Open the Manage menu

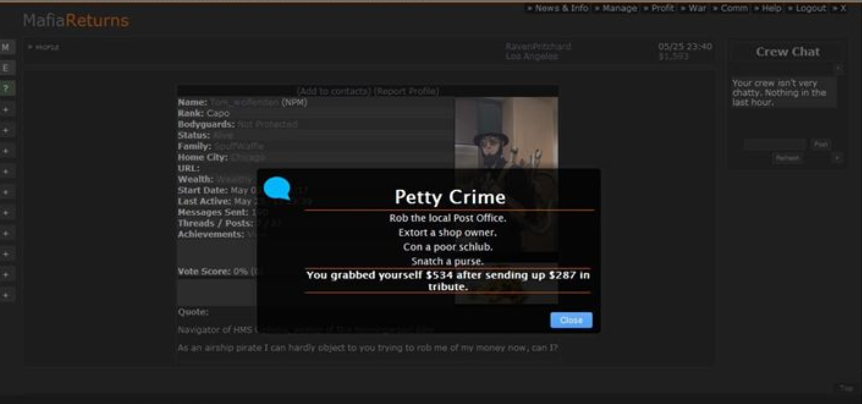616,8
